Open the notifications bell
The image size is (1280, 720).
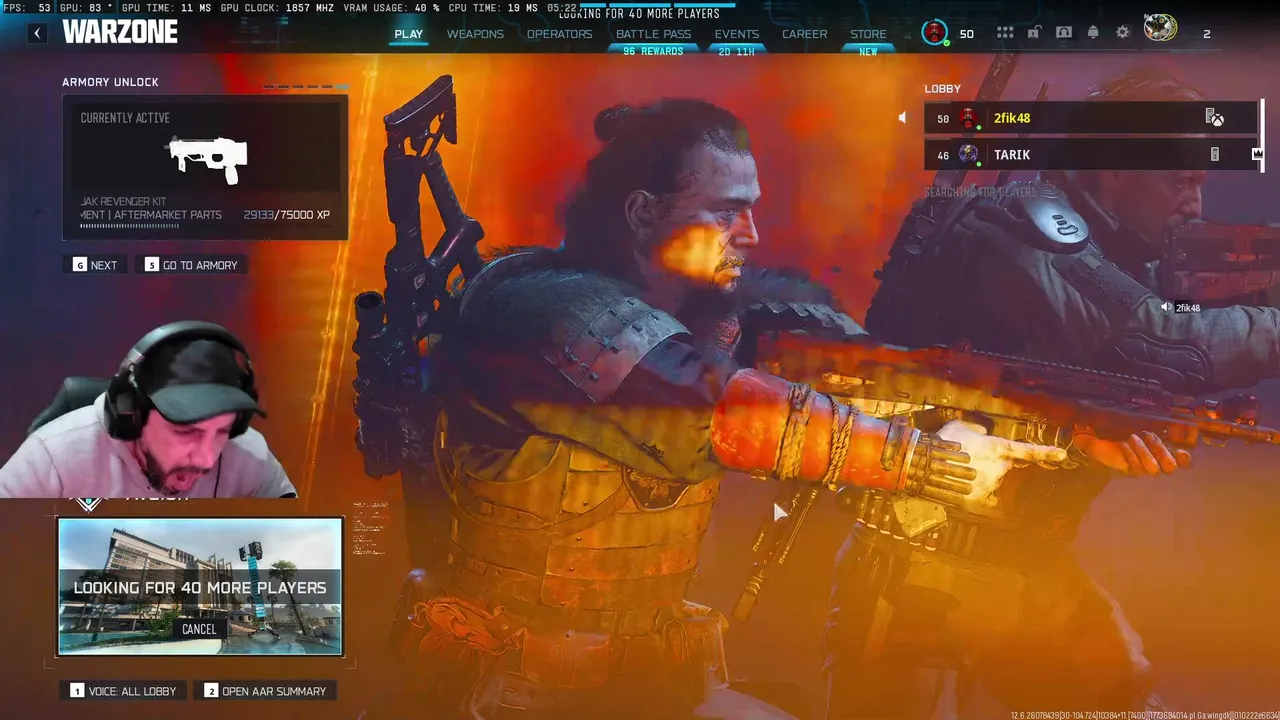point(1093,33)
